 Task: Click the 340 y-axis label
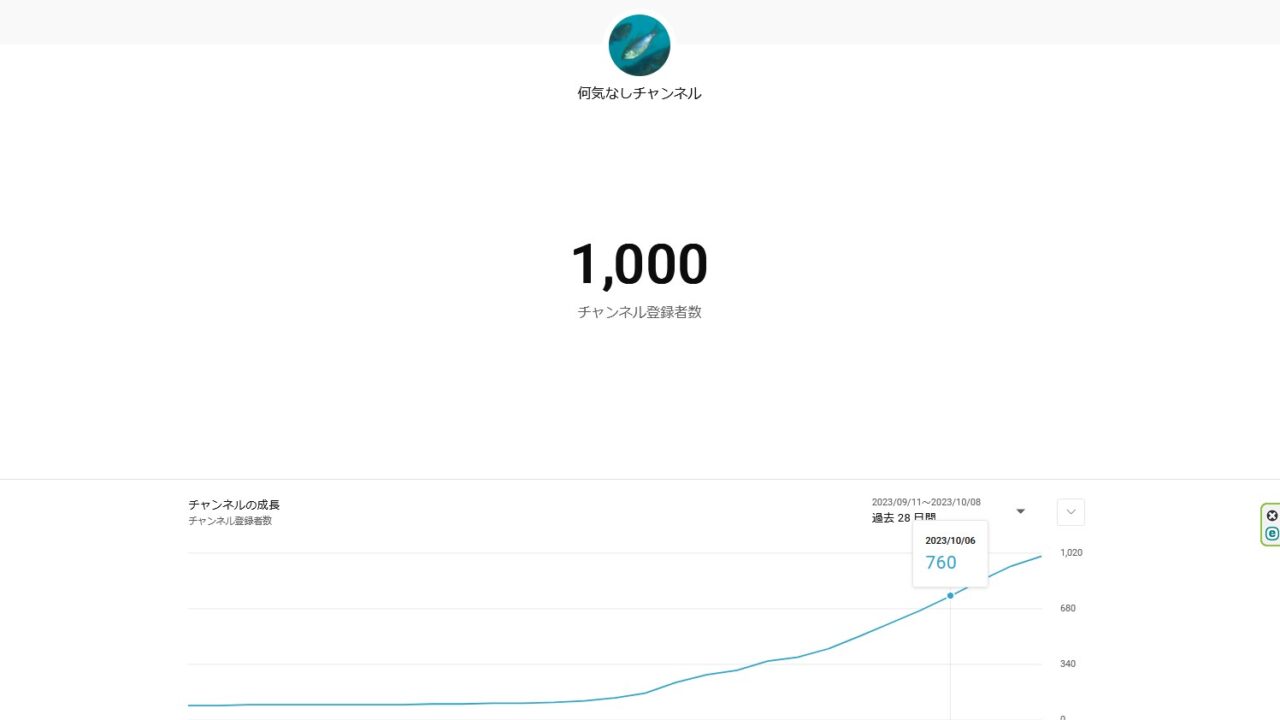pos(1068,664)
